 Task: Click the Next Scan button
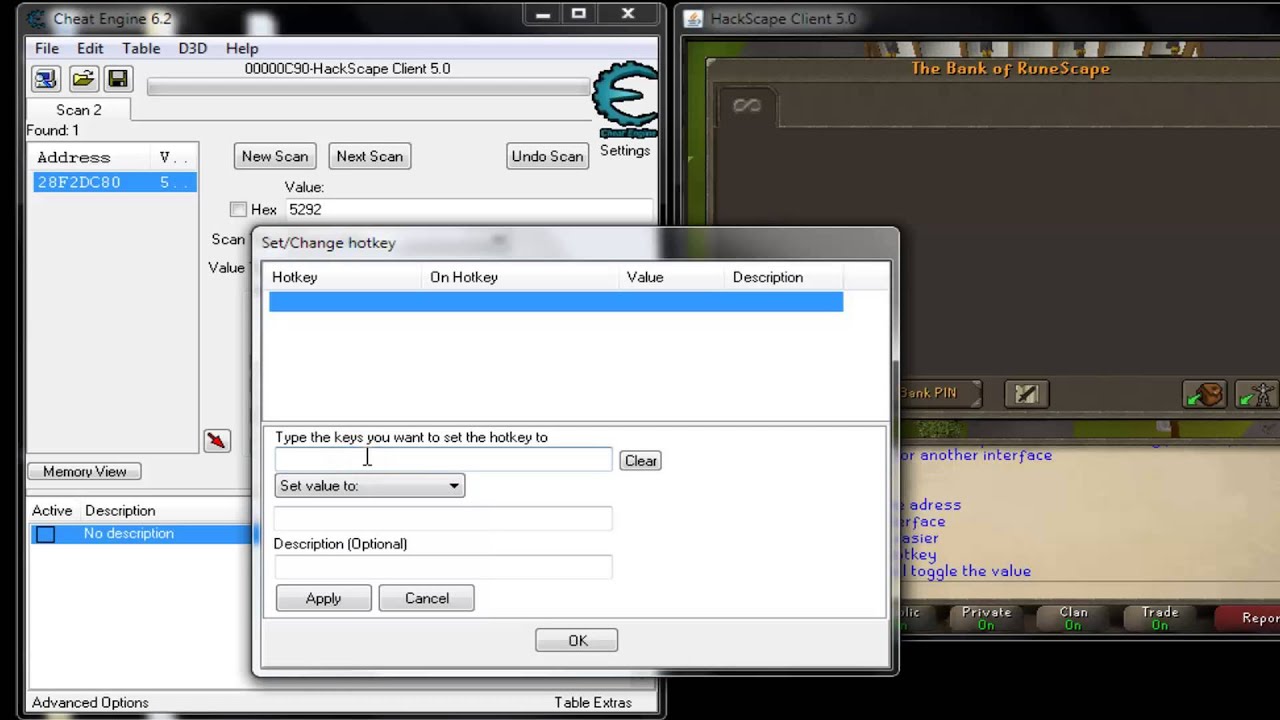point(370,156)
